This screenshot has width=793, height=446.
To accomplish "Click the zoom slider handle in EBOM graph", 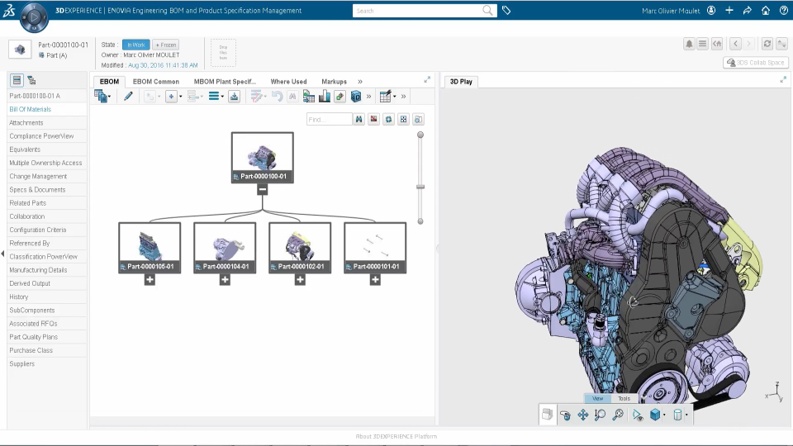I will [420, 187].
